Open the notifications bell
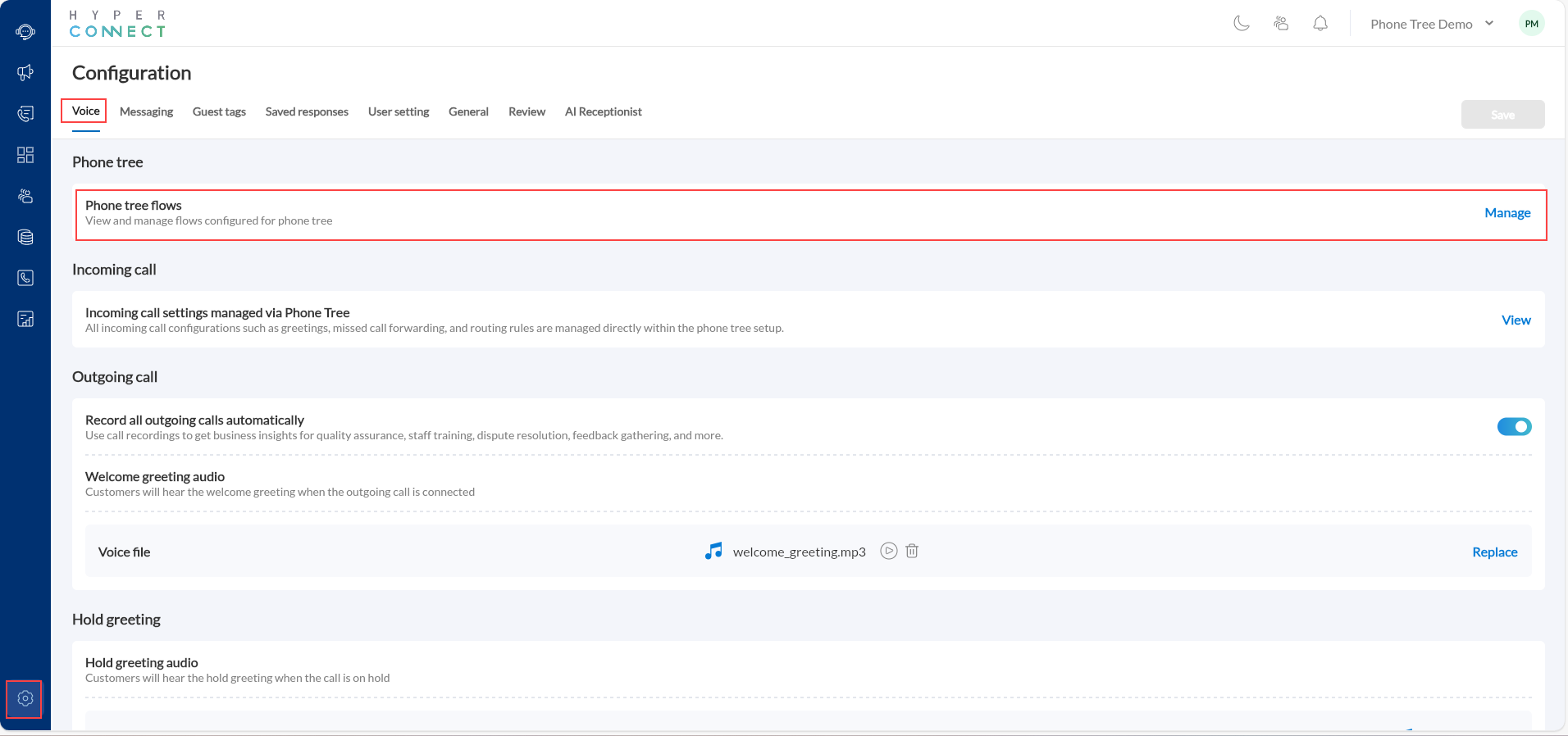This screenshot has height=736, width=1568. click(1320, 24)
